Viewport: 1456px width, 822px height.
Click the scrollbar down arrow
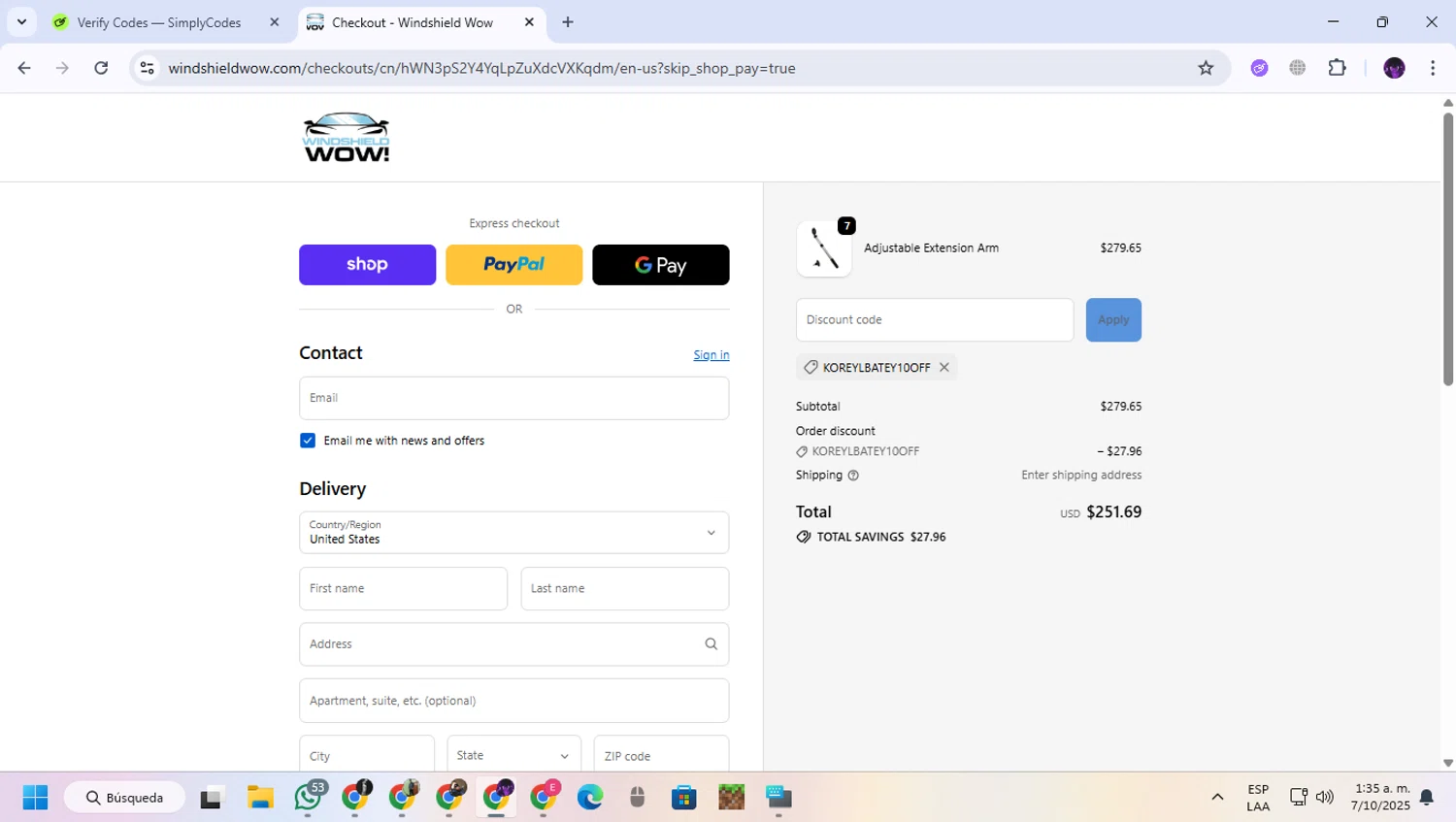[1447, 764]
